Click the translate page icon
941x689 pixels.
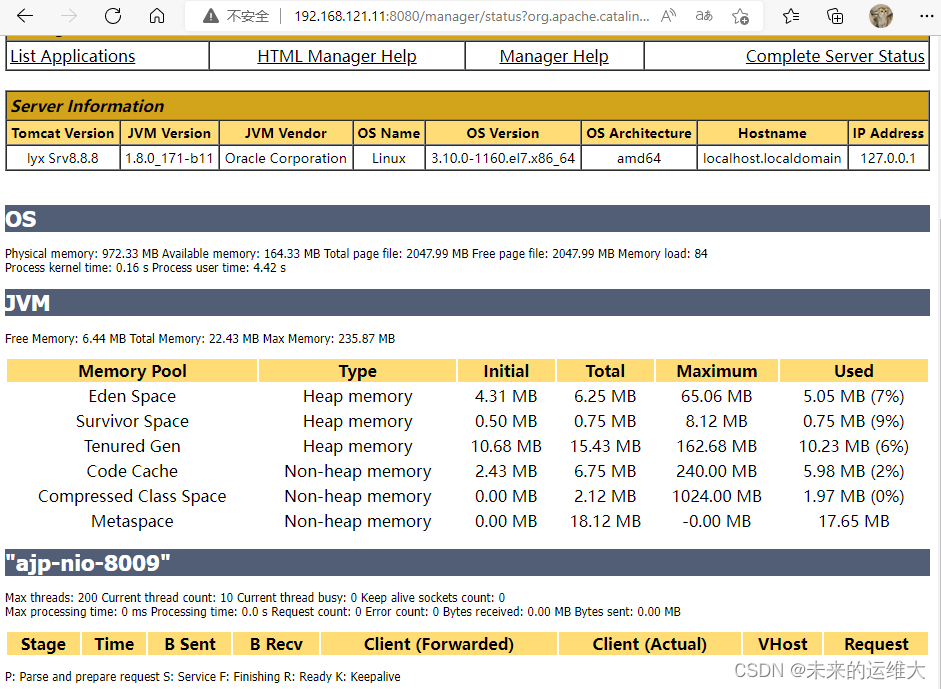pyautogui.click(x=704, y=16)
